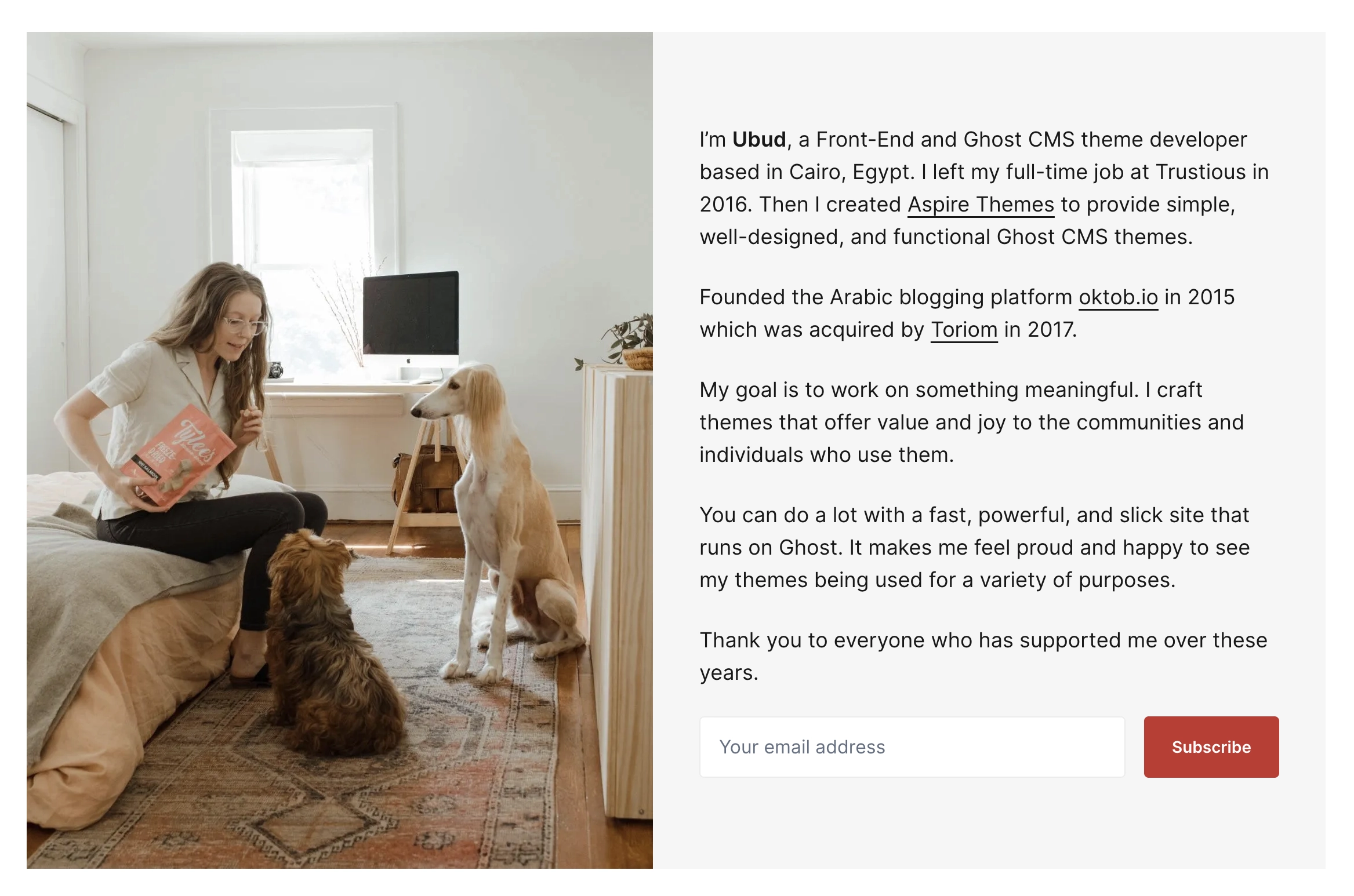The height and width of the screenshot is (896, 1354).
Task: Click the small brown shaggy dog
Action: pos(331,638)
